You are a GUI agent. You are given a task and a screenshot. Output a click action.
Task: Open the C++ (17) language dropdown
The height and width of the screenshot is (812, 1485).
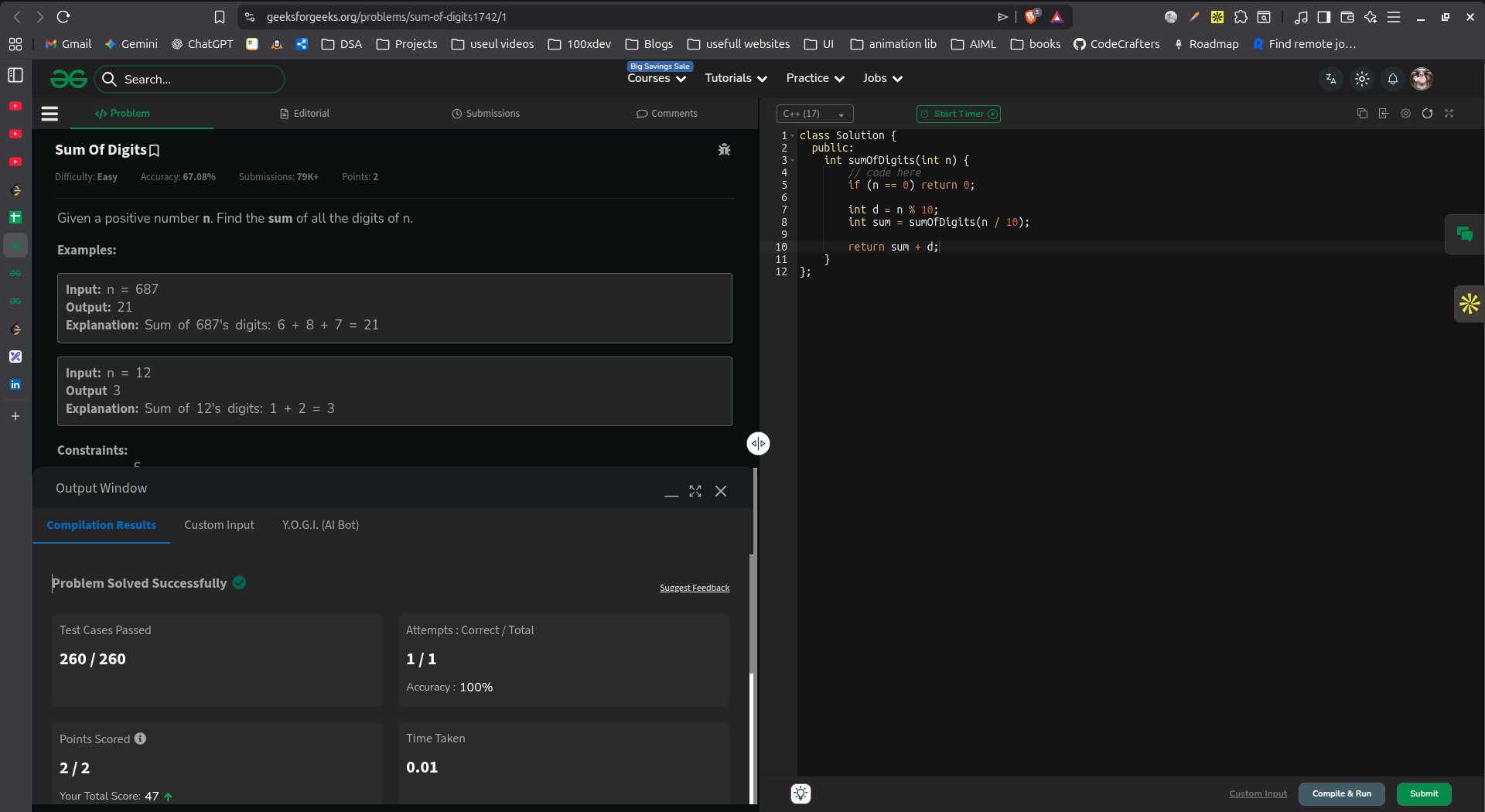coord(814,114)
